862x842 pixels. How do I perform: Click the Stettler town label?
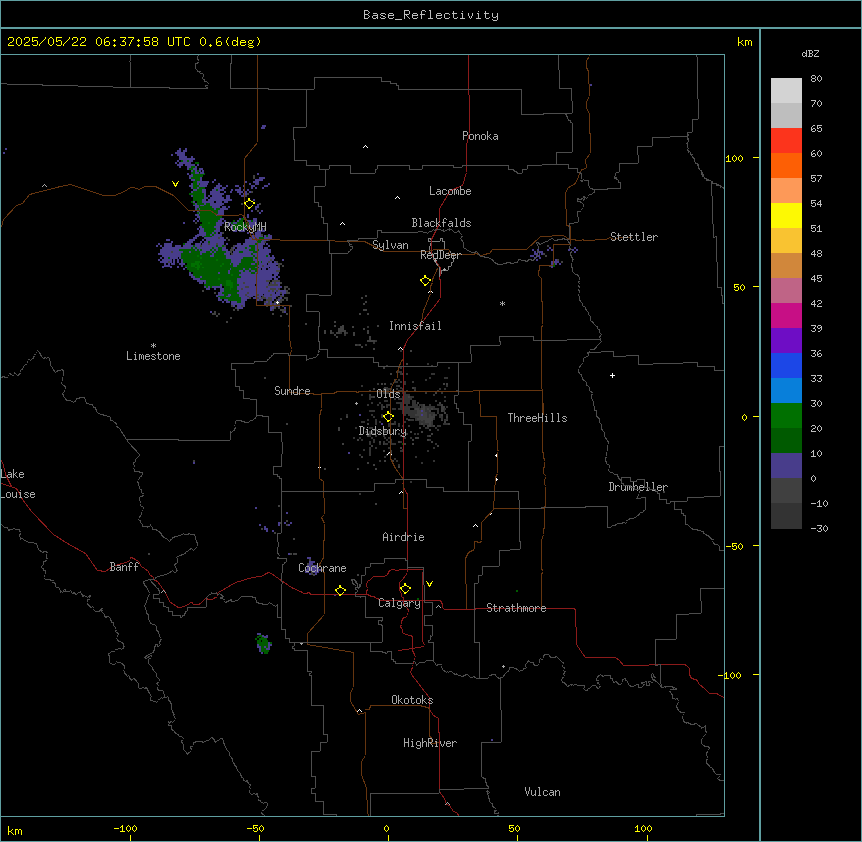(x=634, y=237)
